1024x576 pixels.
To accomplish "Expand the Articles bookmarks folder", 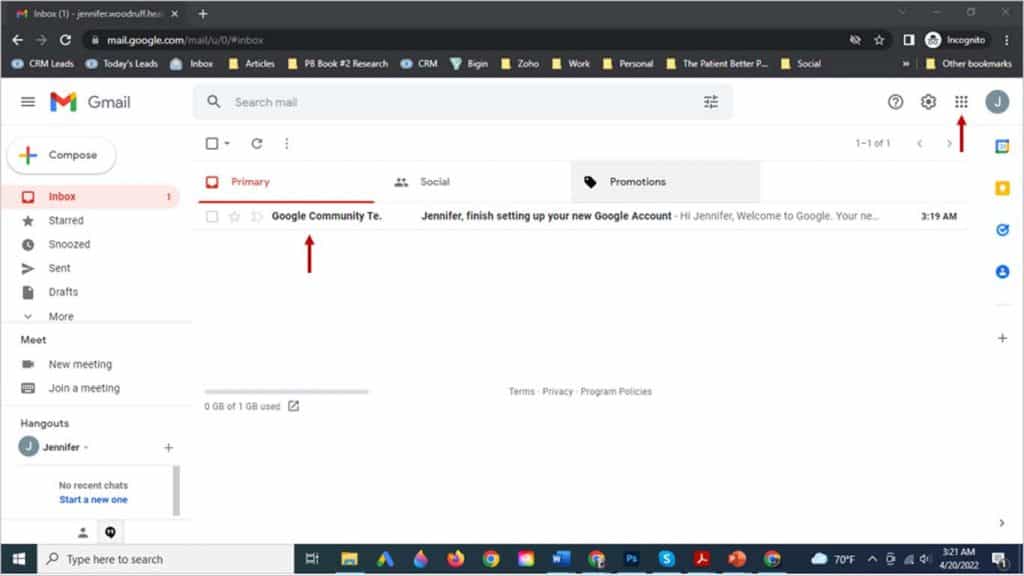I will coord(252,63).
